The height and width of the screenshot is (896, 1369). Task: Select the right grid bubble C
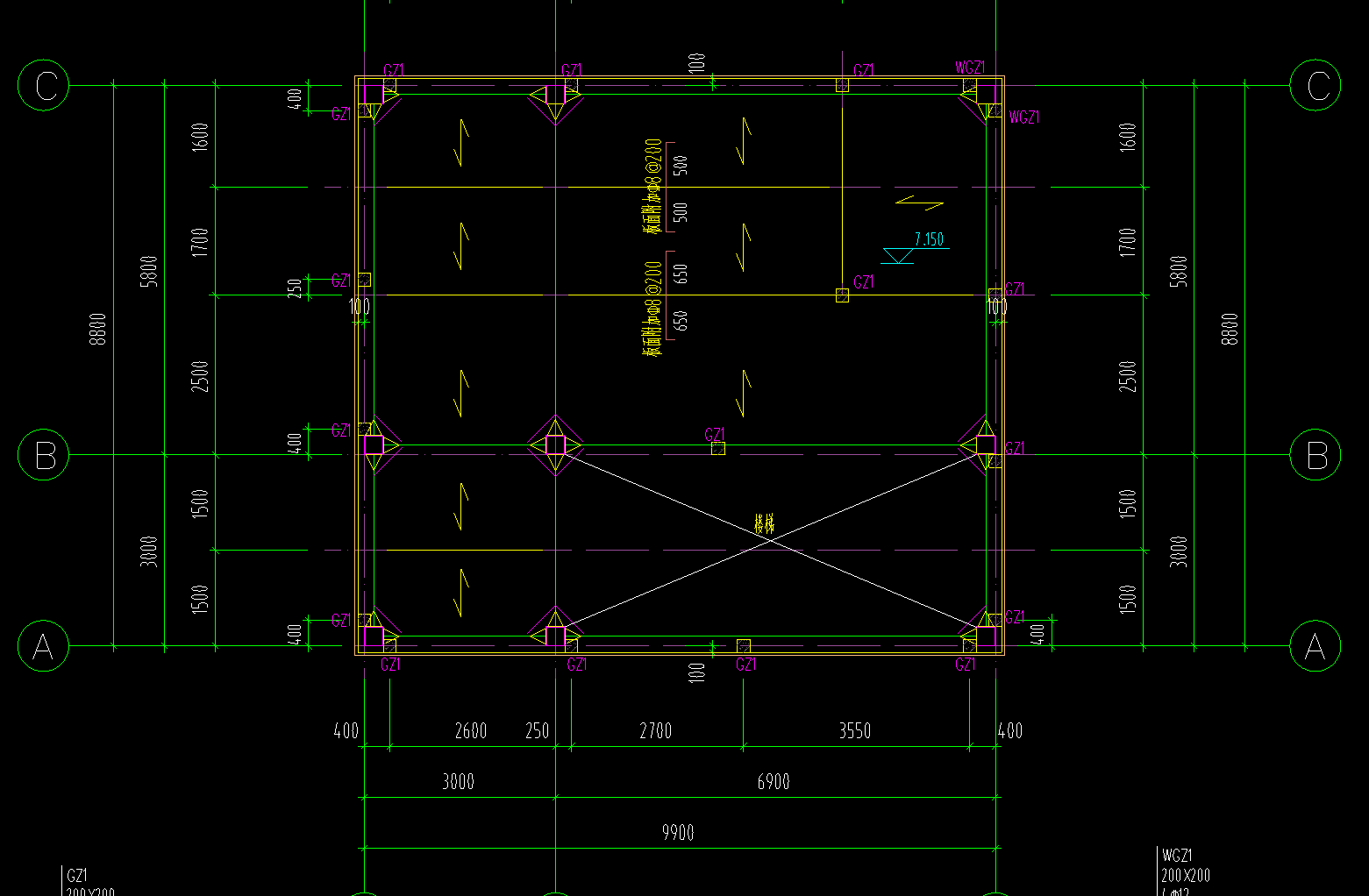[1316, 85]
